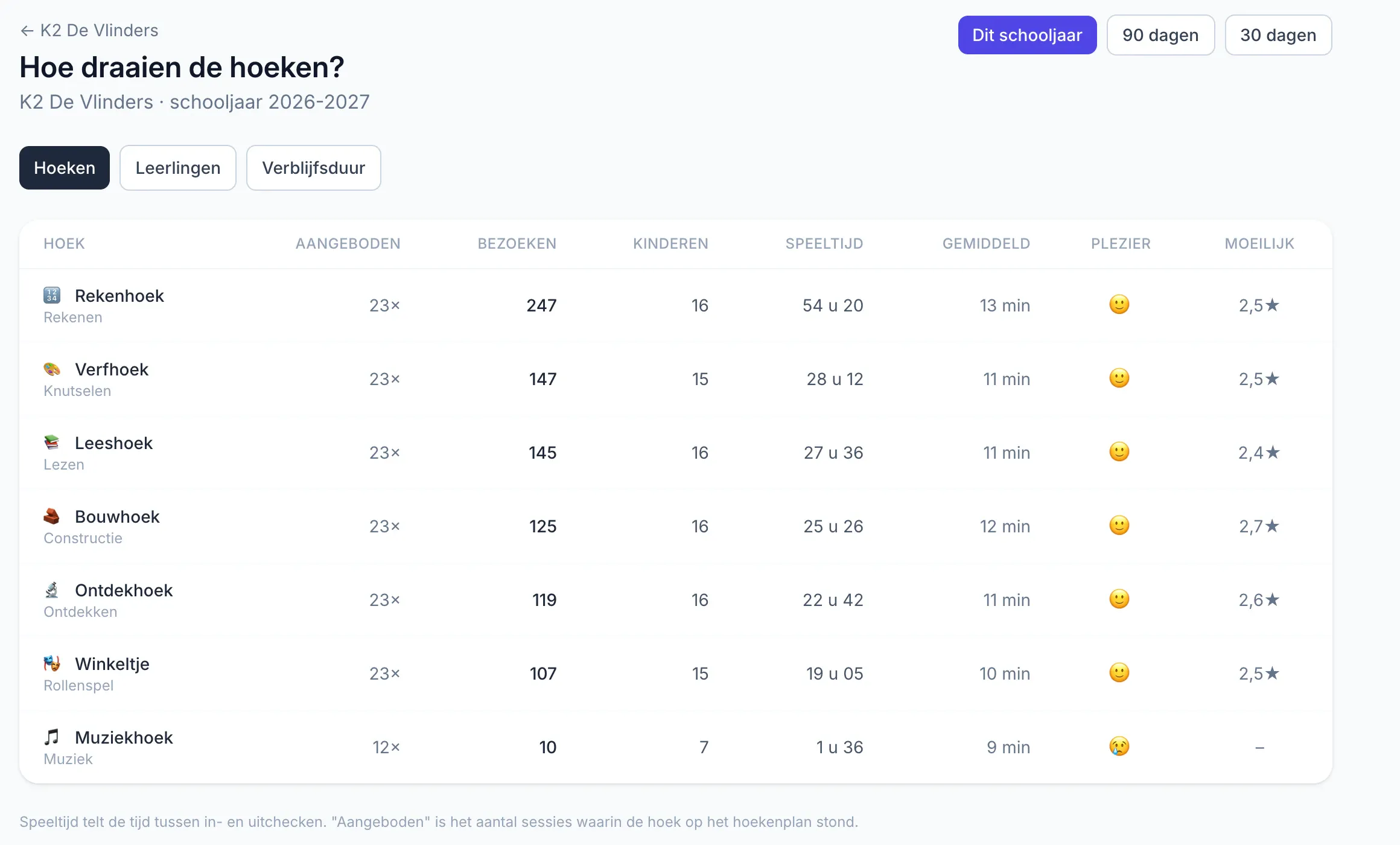The height and width of the screenshot is (845, 1400).
Task: Click the 54 u 20 speeltijd value
Action: coord(833,305)
